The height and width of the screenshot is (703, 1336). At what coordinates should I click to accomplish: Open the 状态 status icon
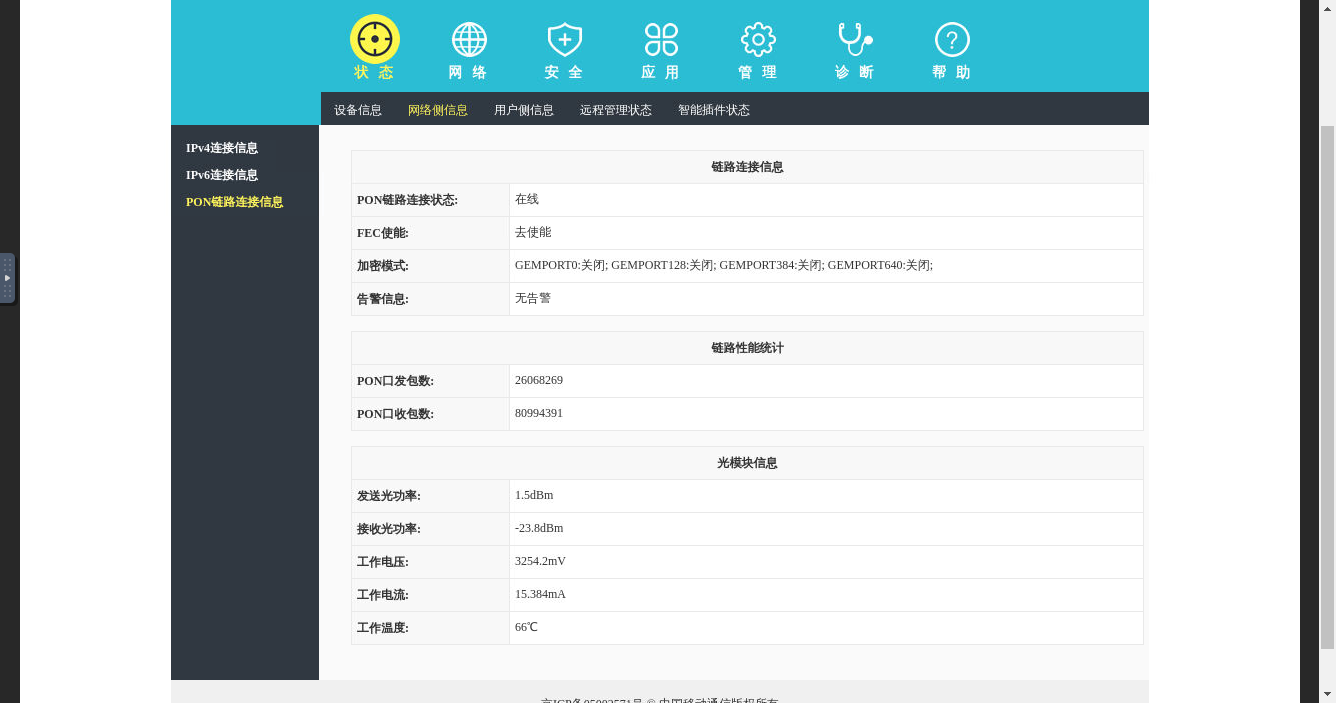click(375, 39)
